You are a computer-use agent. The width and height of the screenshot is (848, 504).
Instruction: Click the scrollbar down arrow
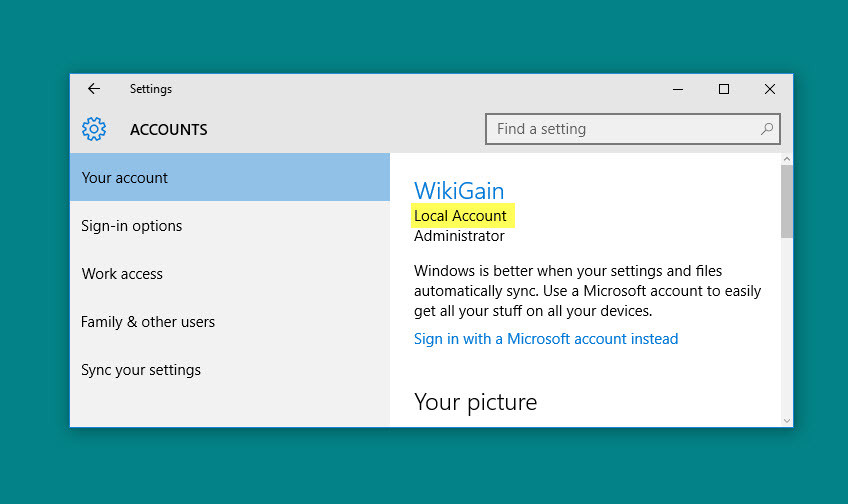787,421
